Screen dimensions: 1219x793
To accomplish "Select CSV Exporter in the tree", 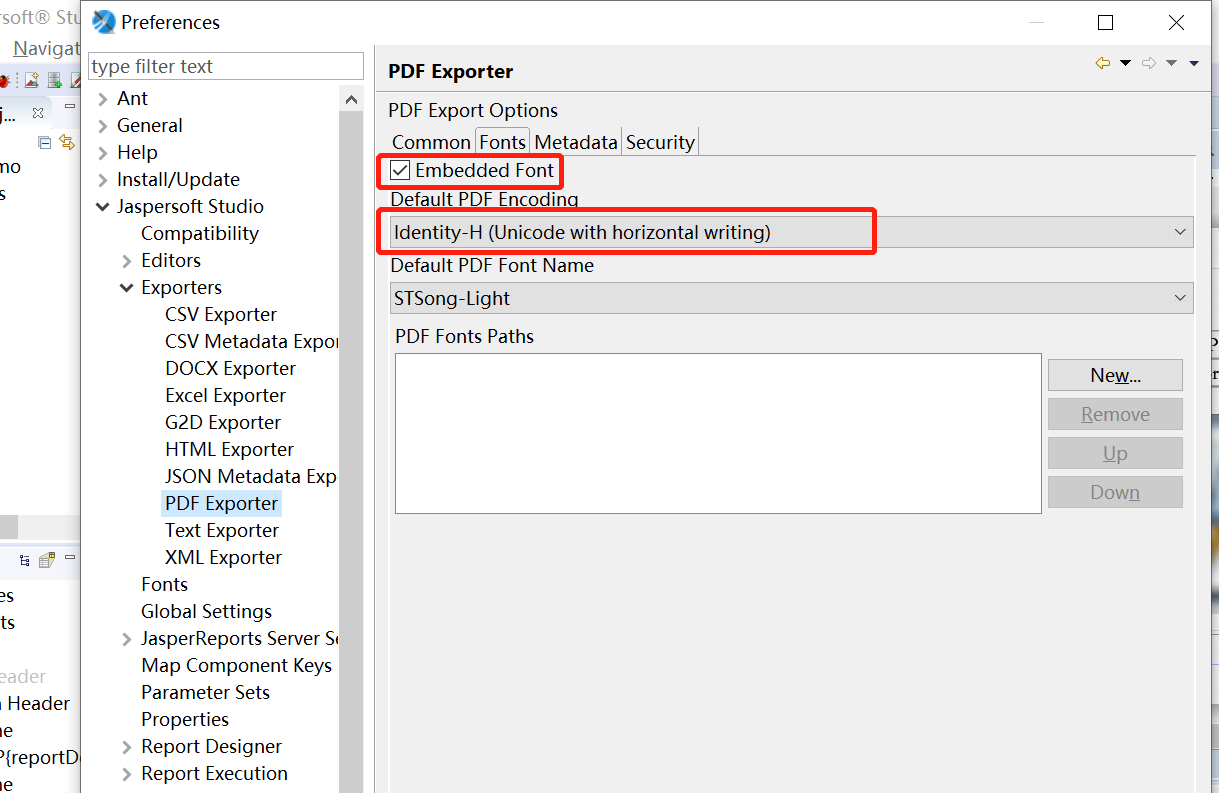I will [x=220, y=315].
